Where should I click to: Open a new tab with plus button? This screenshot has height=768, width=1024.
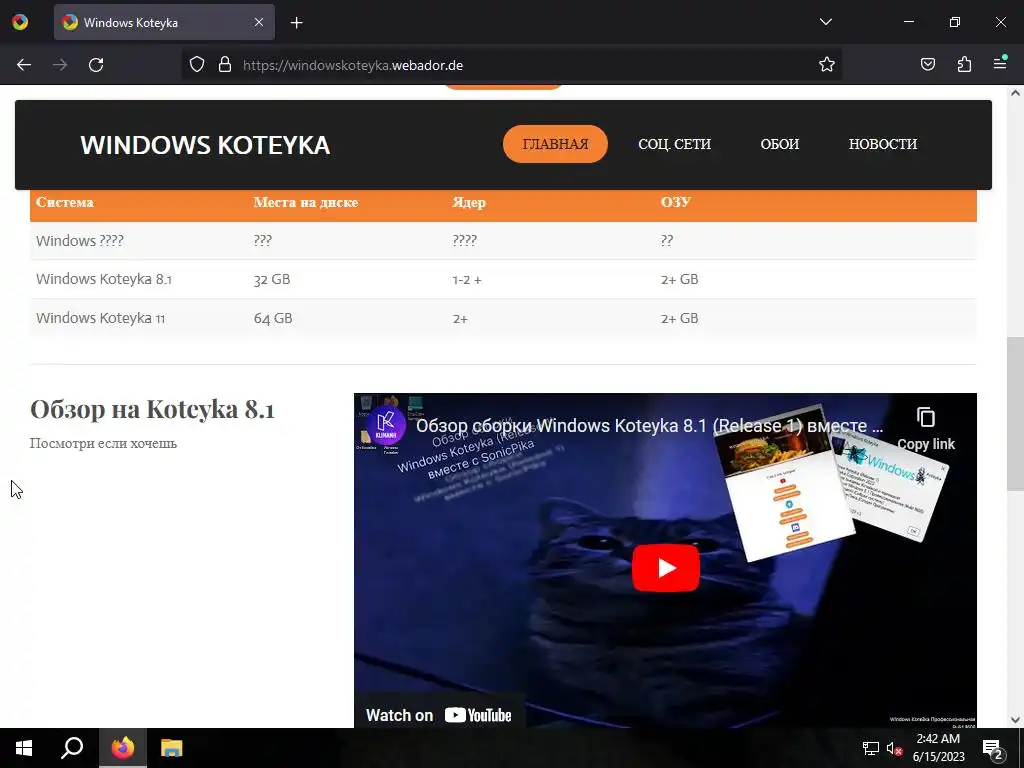[296, 23]
